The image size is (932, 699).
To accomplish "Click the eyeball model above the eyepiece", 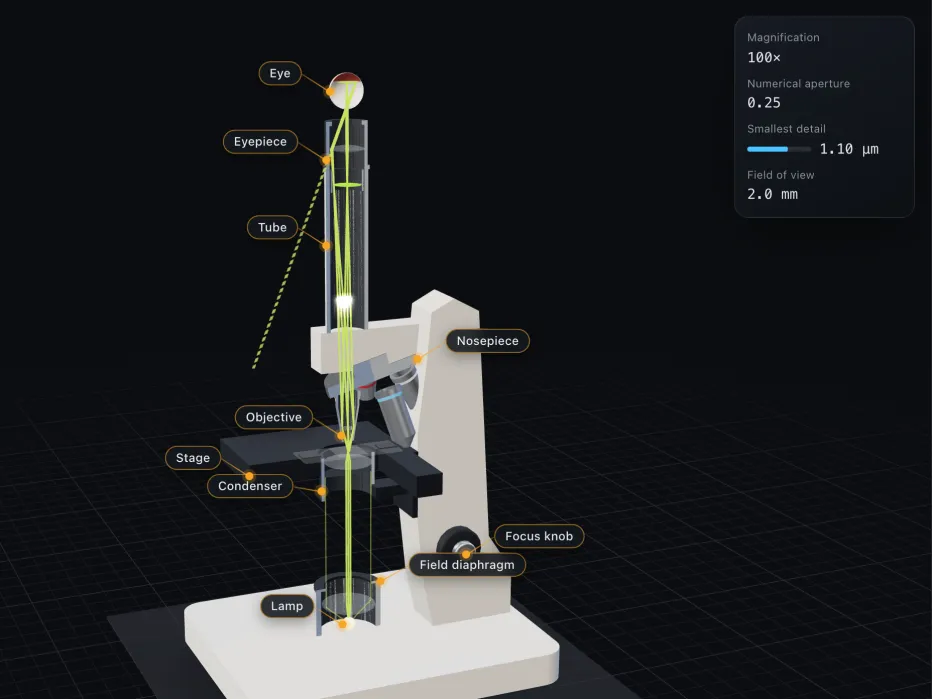I will 347,90.
